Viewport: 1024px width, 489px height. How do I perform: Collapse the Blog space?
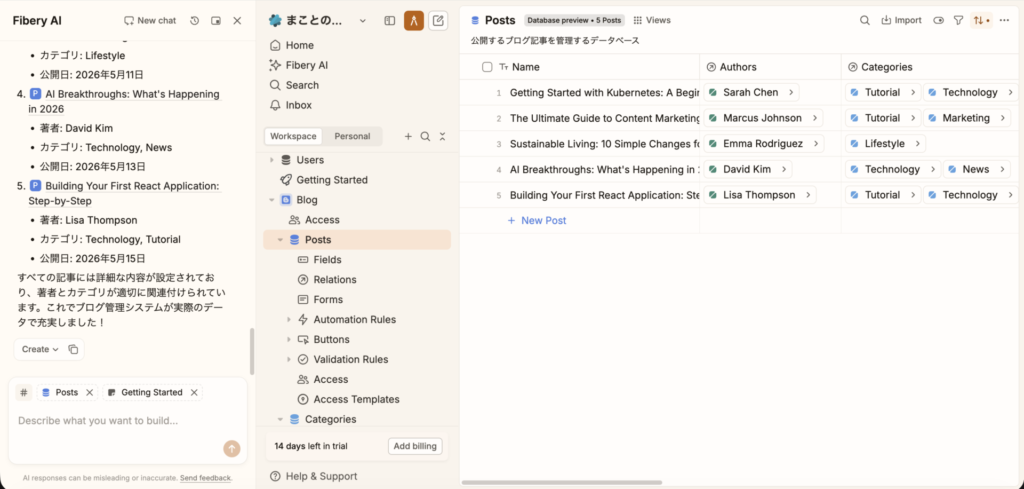(272, 200)
